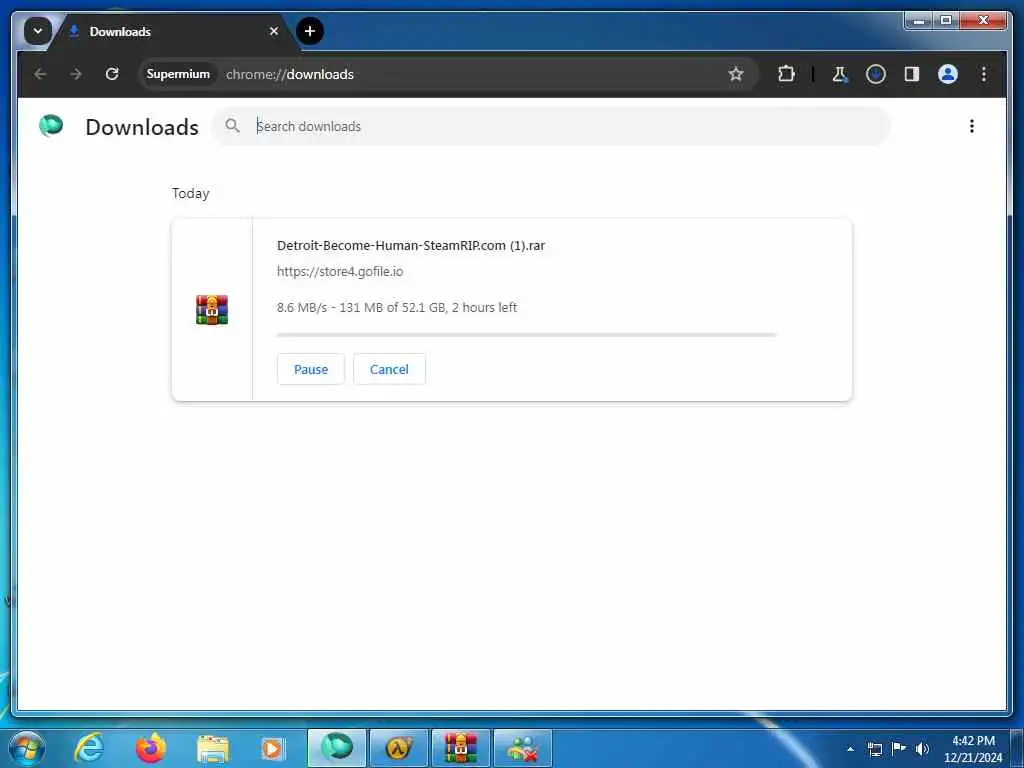
Task: Switch to Supermium taskbar button
Action: tap(336, 748)
